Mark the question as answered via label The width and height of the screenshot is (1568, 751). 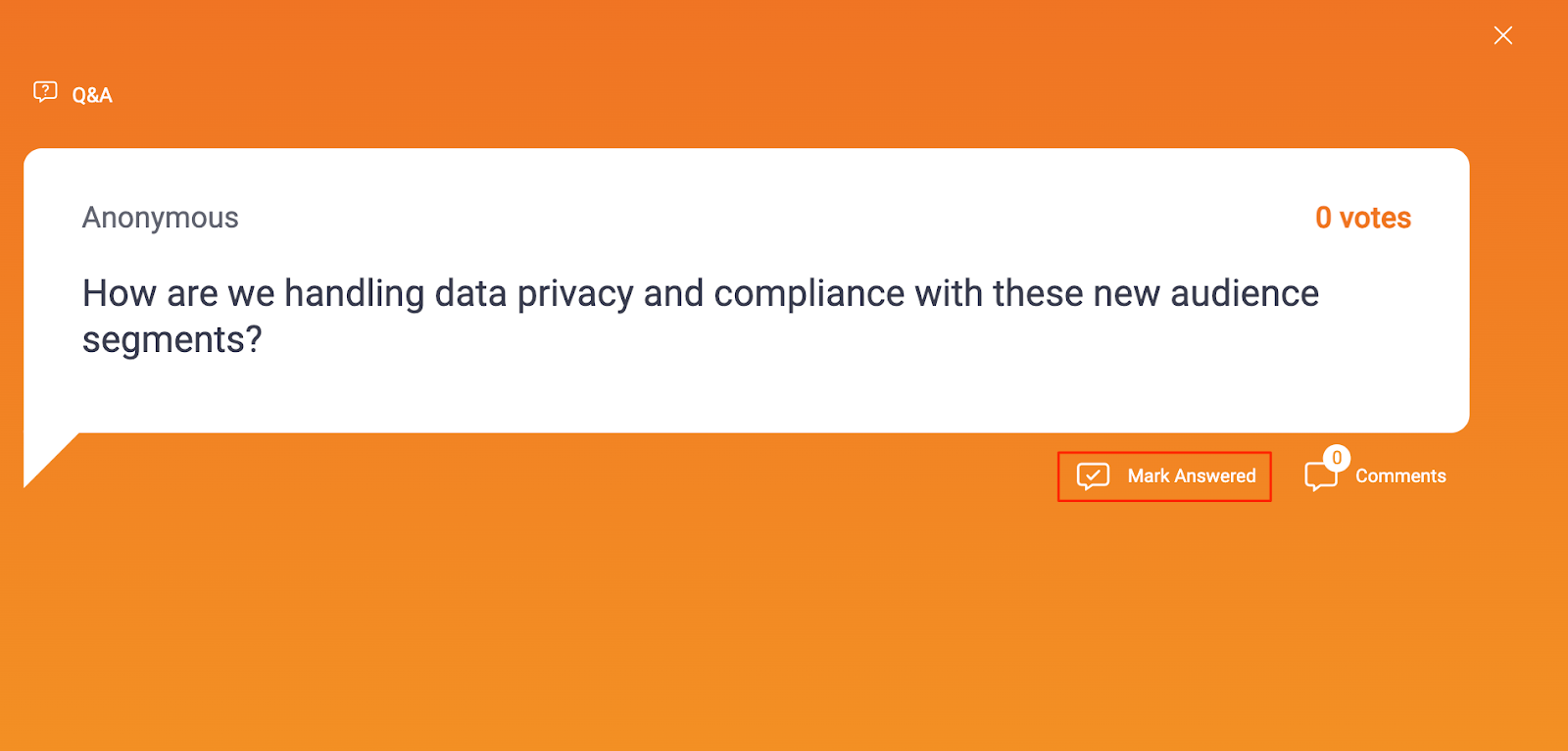coord(1191,476)
